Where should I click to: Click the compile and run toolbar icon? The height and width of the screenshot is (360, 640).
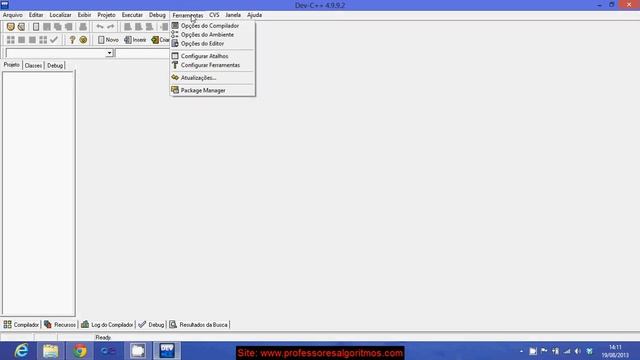[x=32, y=40]
